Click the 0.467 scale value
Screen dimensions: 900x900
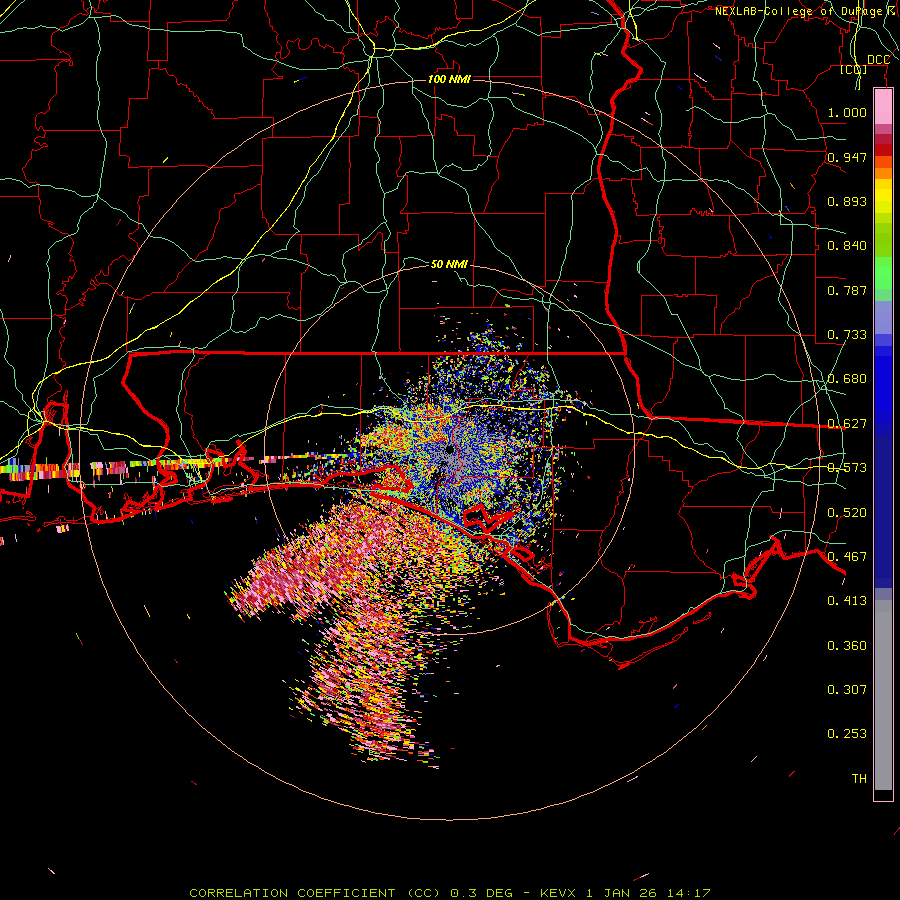(x=847, y=557)
